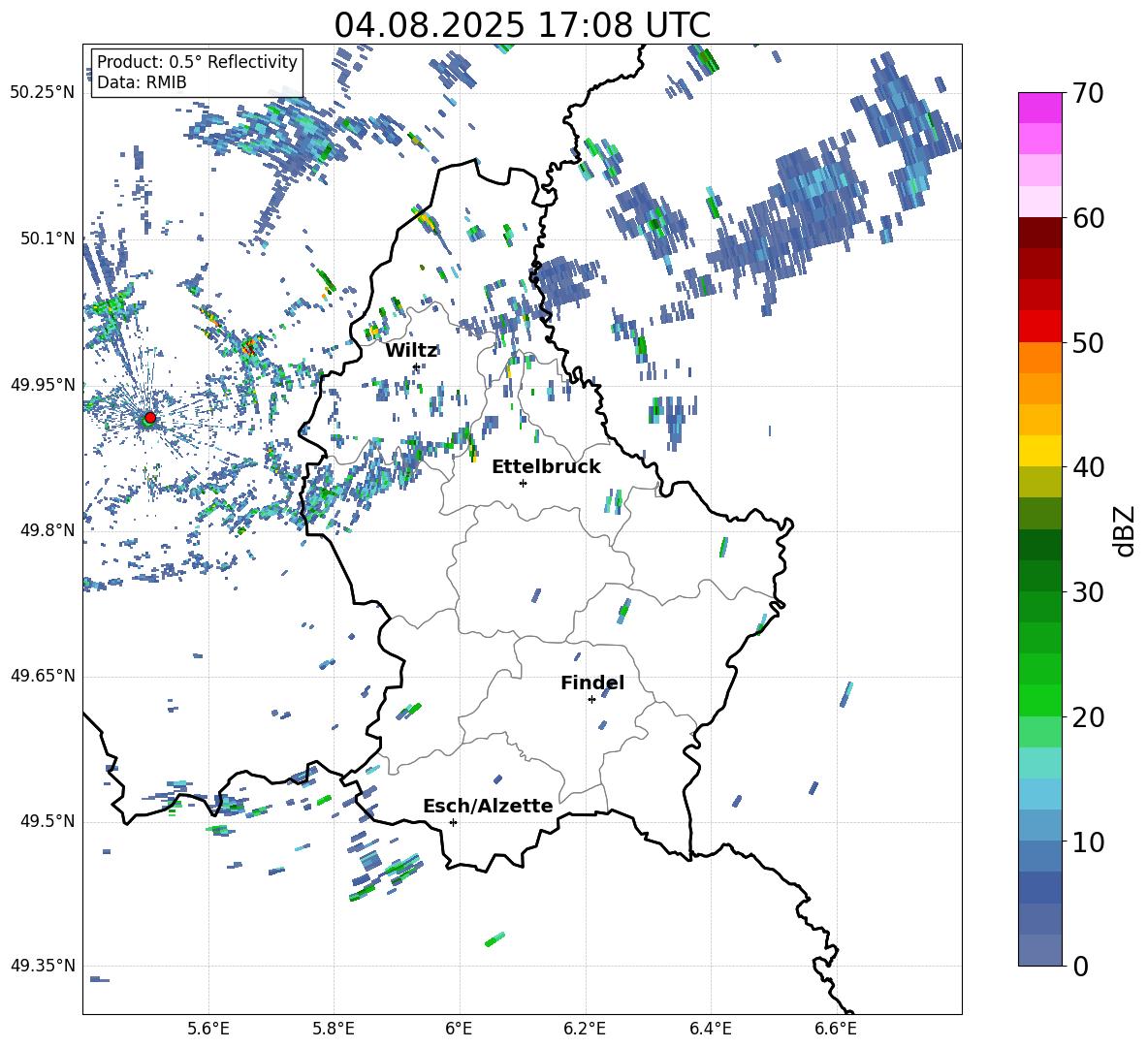Click the 5.6°E longitude label
1148x1048 pixels.
[x=207, y=1029]
